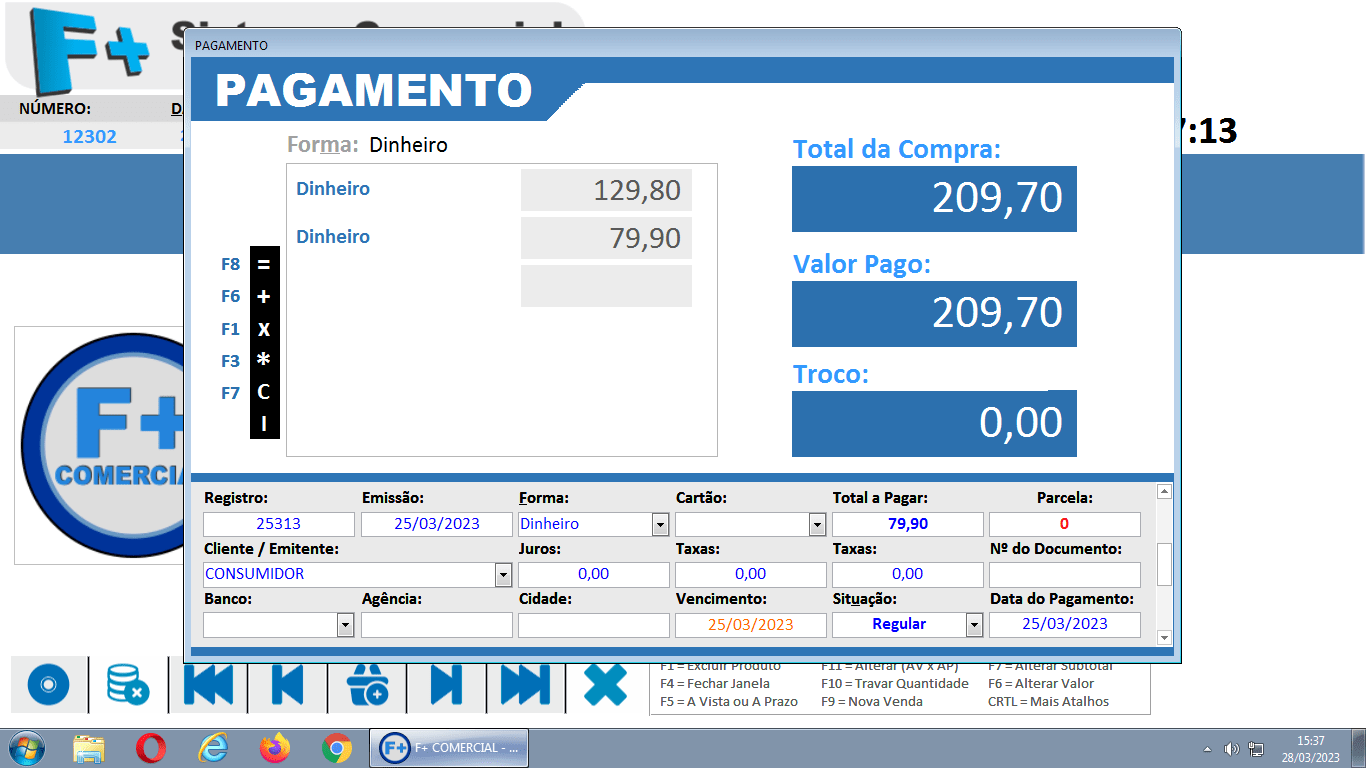Click the network icon in the system tray
This screenshot has height=768, width=1366.
pyautogui.click(x=1256, y=749)
